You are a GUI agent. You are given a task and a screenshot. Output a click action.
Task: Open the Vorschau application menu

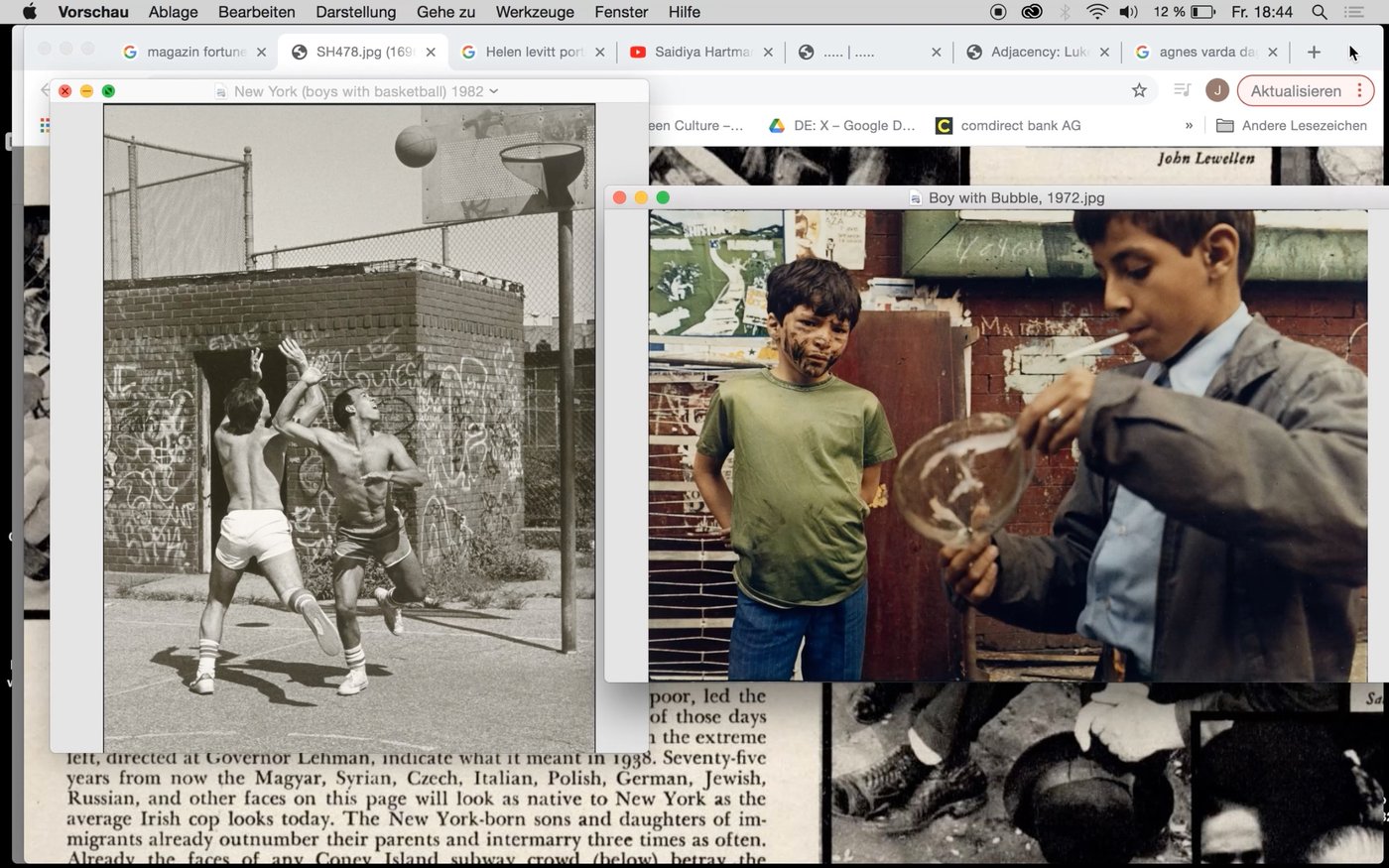point(93,12)
